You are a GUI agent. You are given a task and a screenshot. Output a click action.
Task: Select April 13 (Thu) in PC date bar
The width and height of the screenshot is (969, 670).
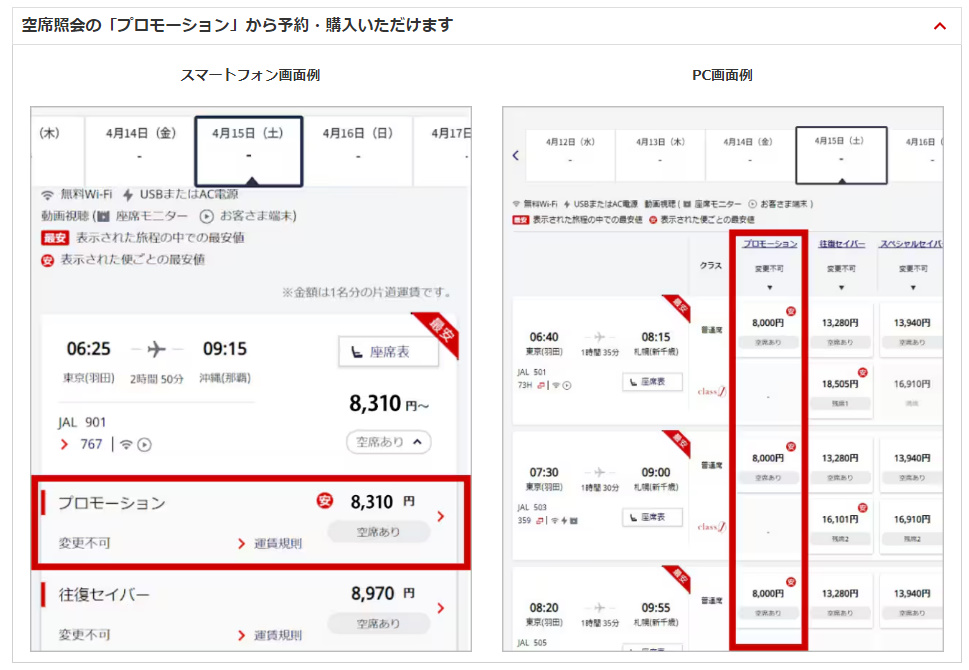point(660,152)
